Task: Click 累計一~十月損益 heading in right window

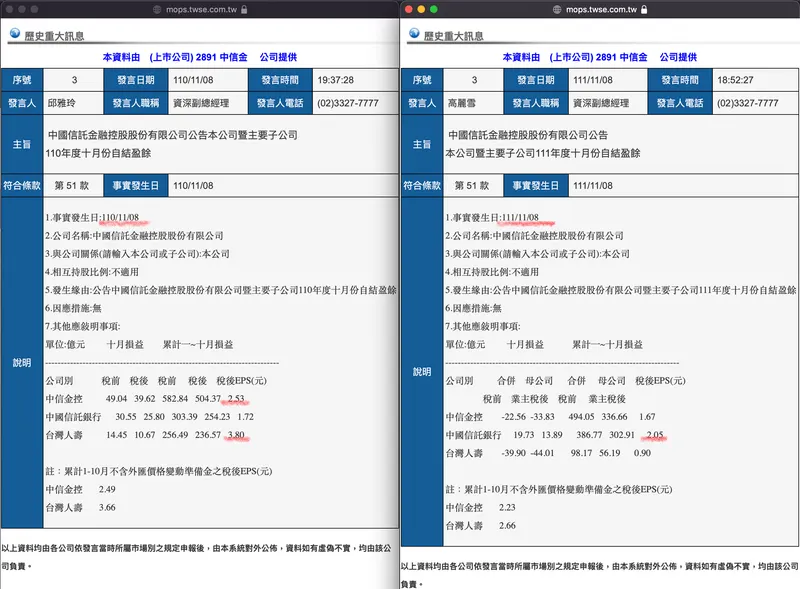Action: [607, 345]
